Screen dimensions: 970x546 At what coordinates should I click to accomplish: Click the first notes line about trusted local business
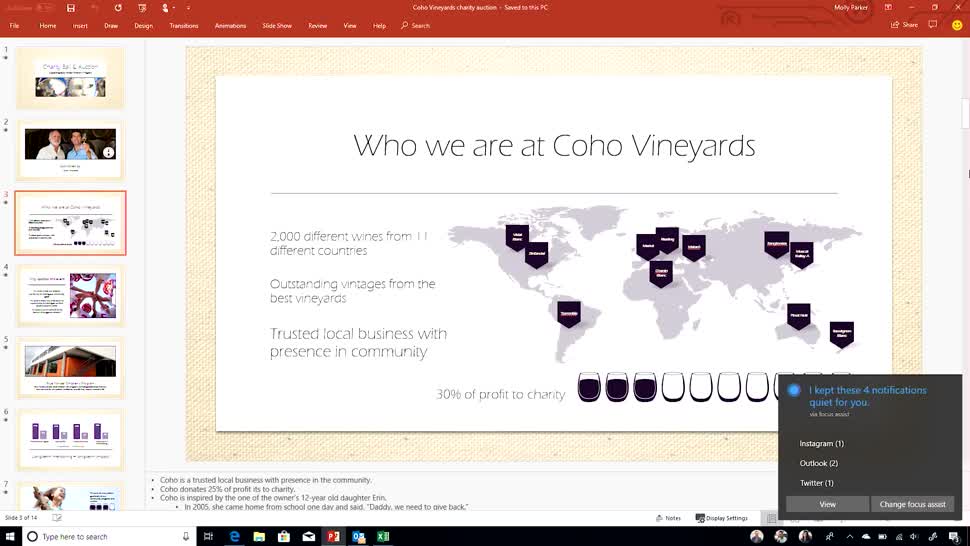(265, 480)
